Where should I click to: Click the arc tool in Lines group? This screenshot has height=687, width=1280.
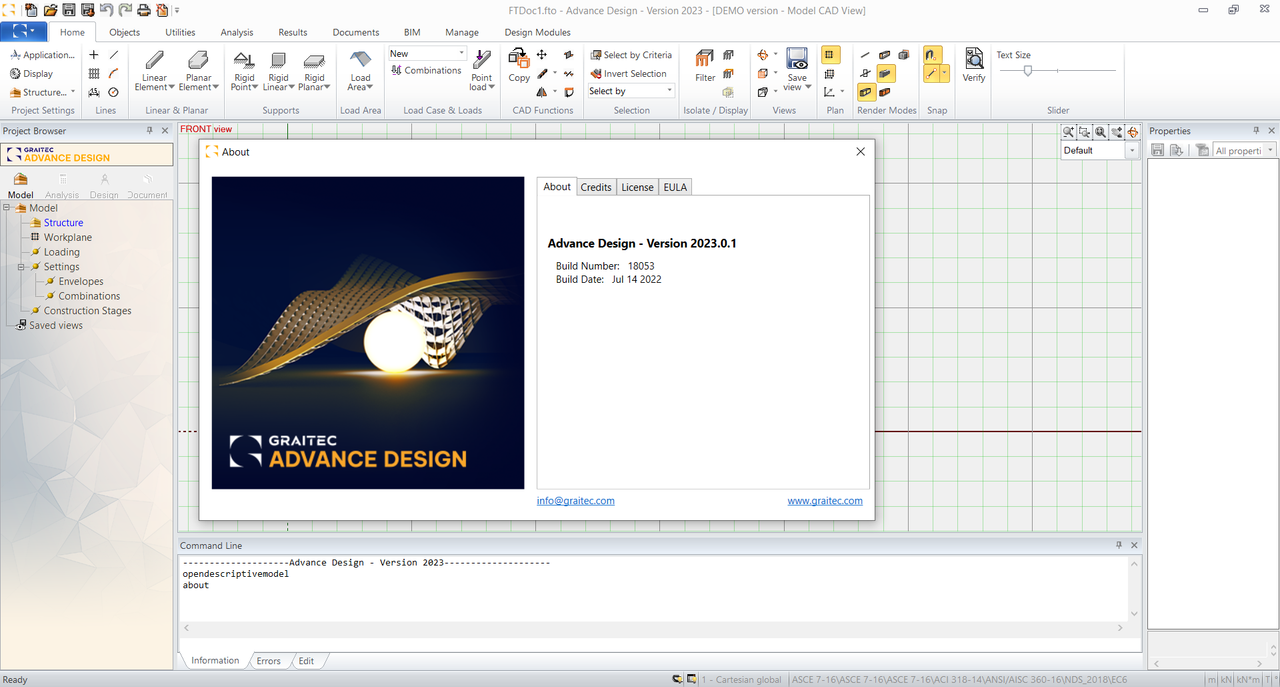coord(114,73)
